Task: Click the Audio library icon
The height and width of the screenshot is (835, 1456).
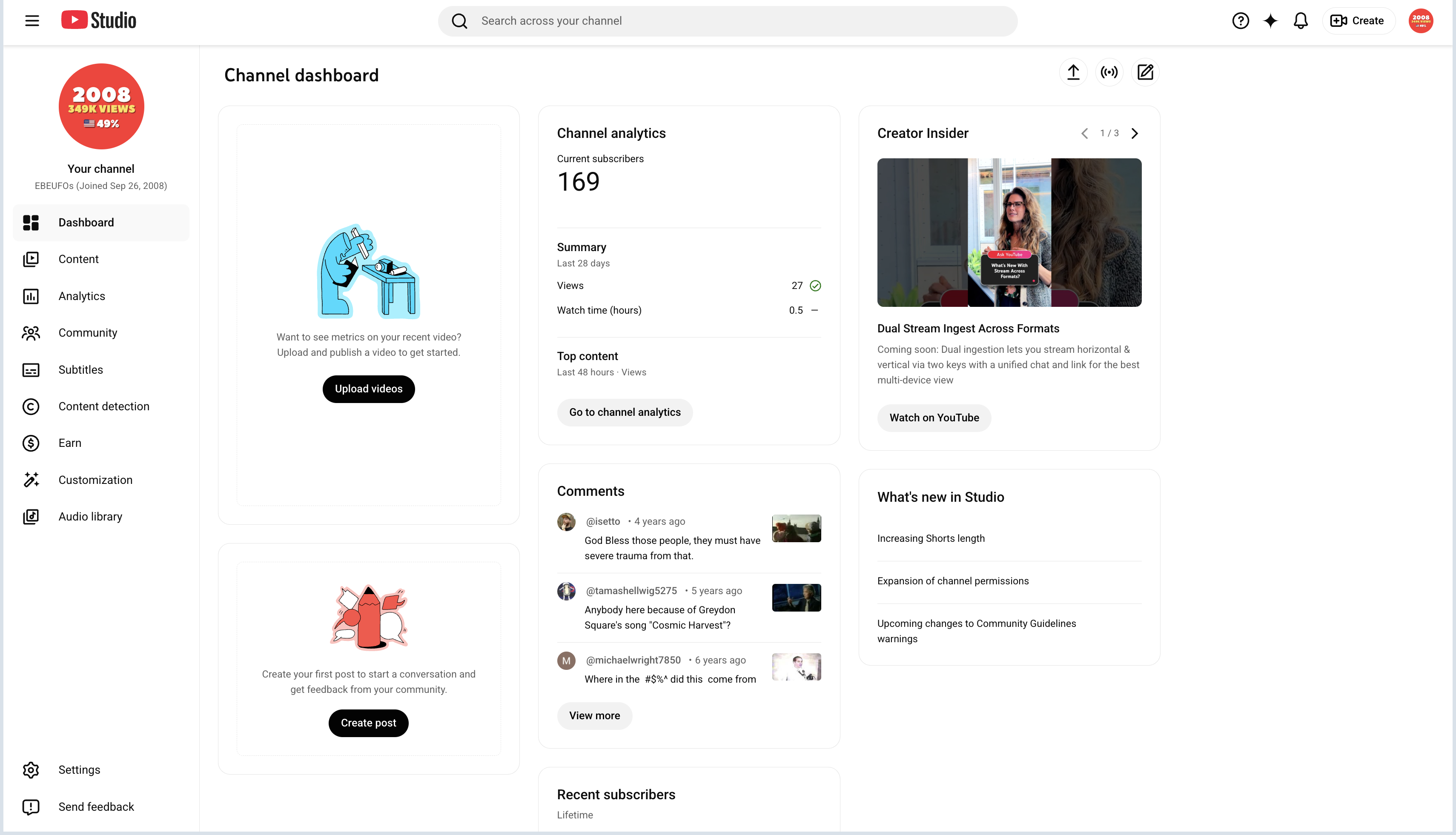Action: click(31, 517)
